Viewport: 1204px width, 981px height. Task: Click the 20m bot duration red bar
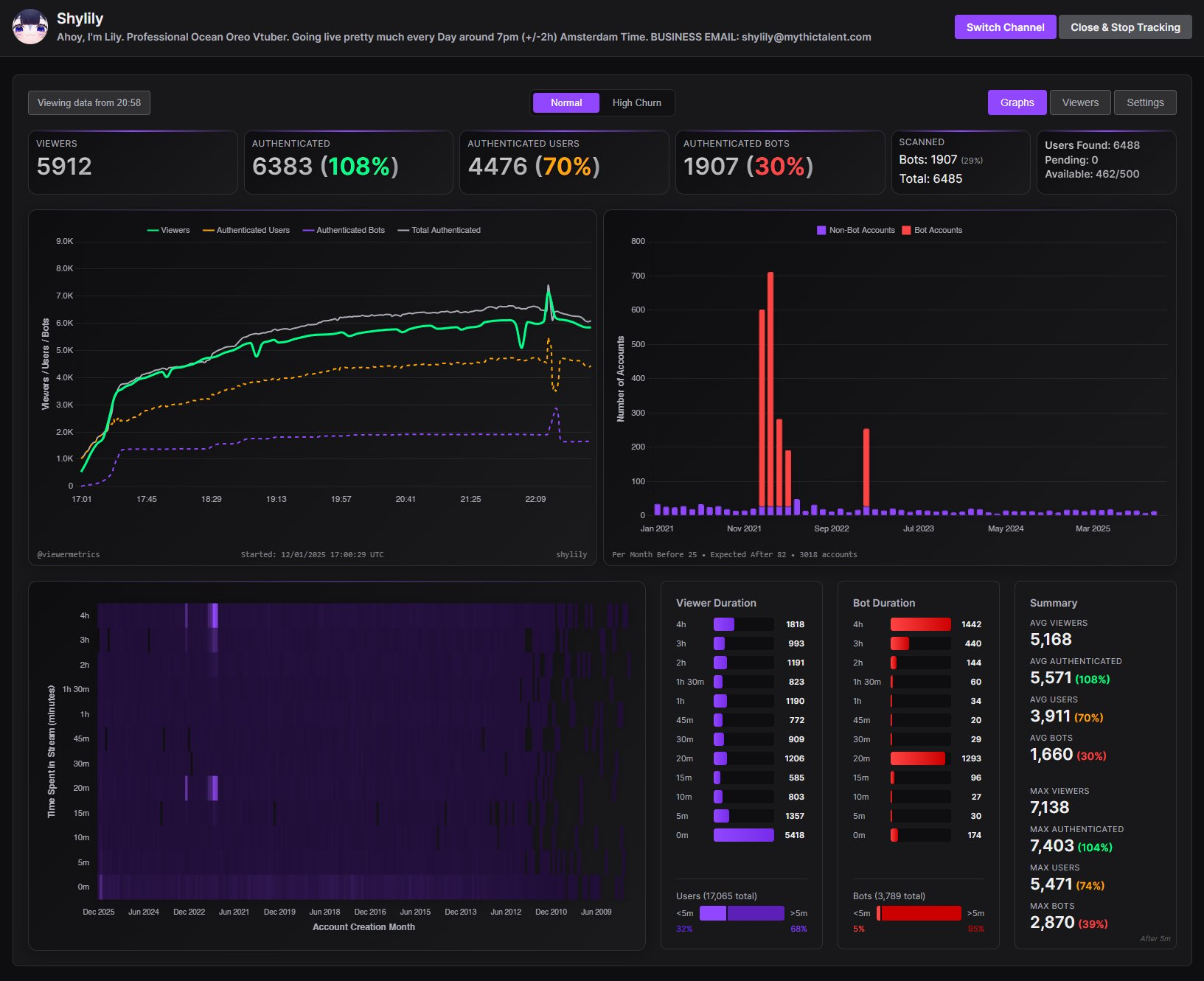[x=918, y=758]
